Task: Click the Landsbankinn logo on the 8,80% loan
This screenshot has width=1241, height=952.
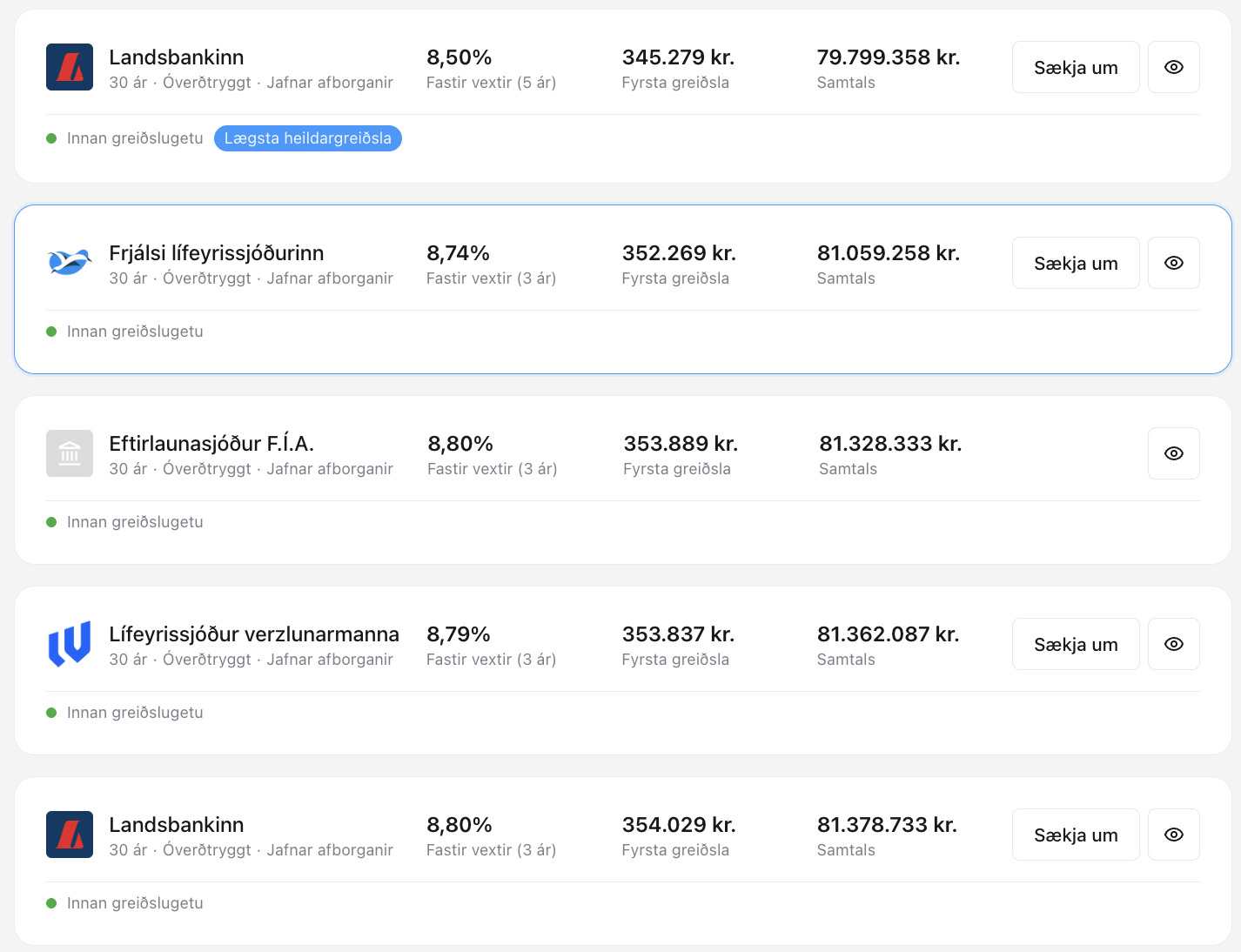Action: click(70, 835)
